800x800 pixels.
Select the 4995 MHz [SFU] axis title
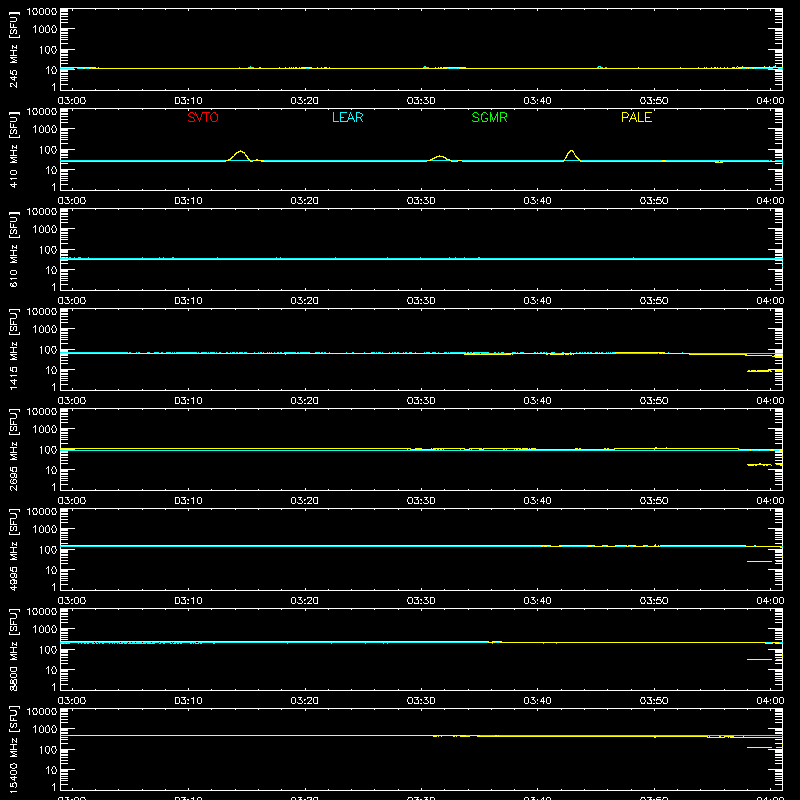point(13,549)
